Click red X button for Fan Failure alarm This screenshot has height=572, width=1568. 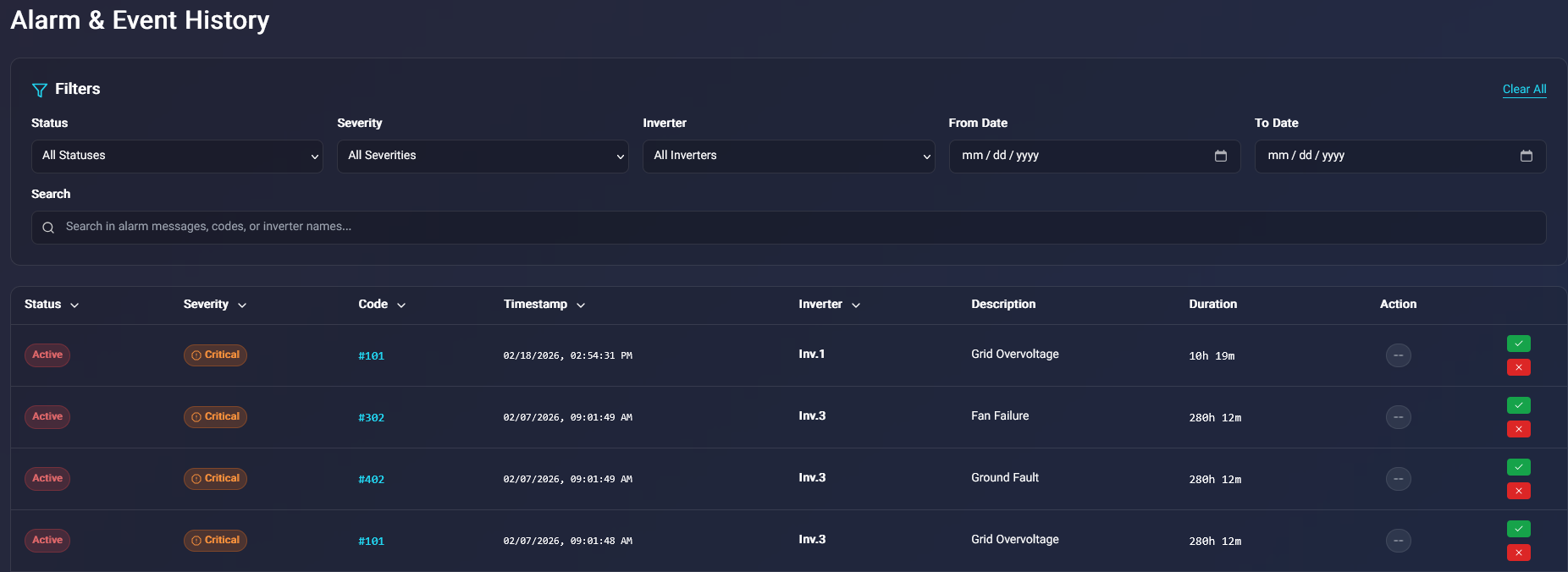[1518, 429]
